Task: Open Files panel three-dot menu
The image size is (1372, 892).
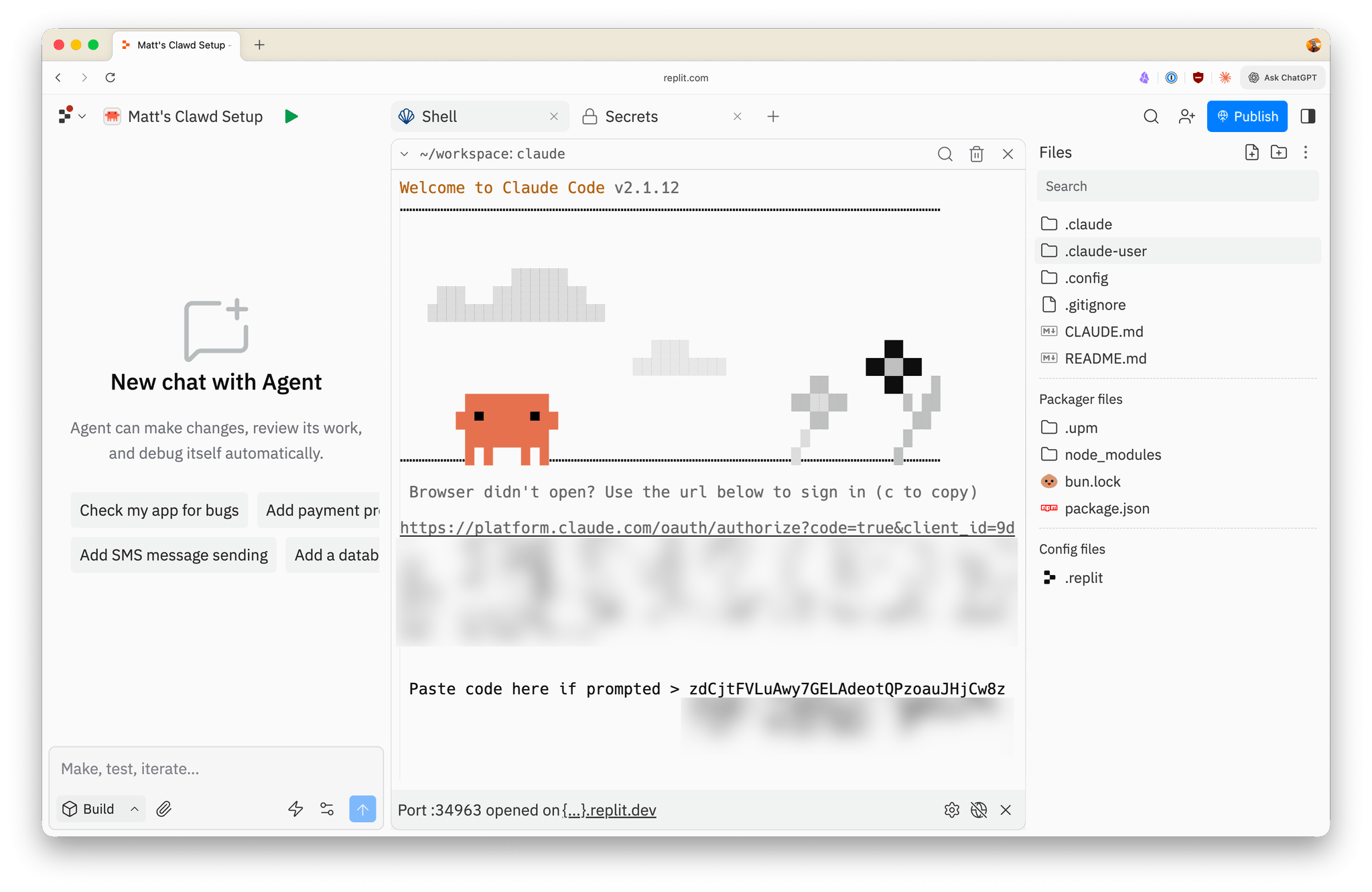Action: pyautogui.click(x=1305, y=152)
